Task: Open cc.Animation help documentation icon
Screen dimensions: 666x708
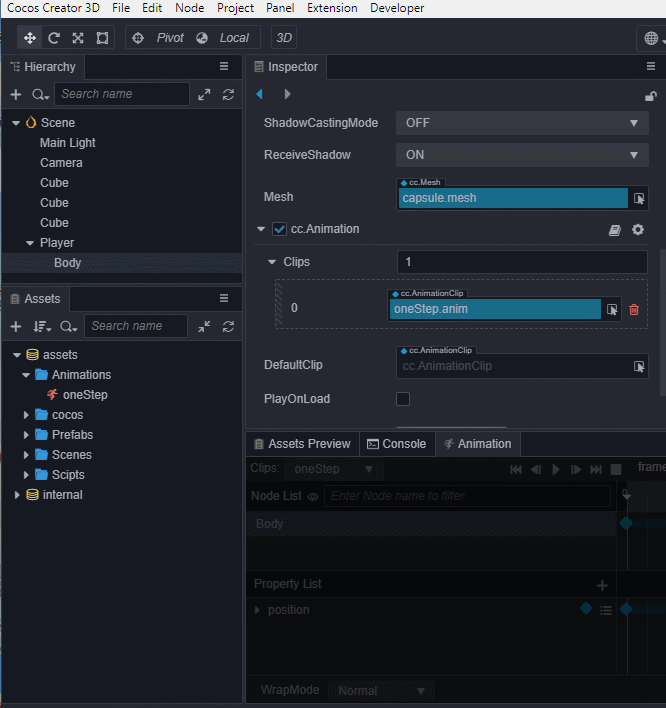Action: pyautogui.click(x=615, y=230)
